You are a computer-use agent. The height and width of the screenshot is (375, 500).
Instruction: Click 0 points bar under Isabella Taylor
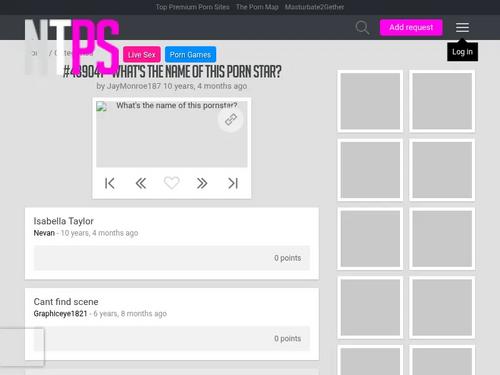(x=172, y=258)
